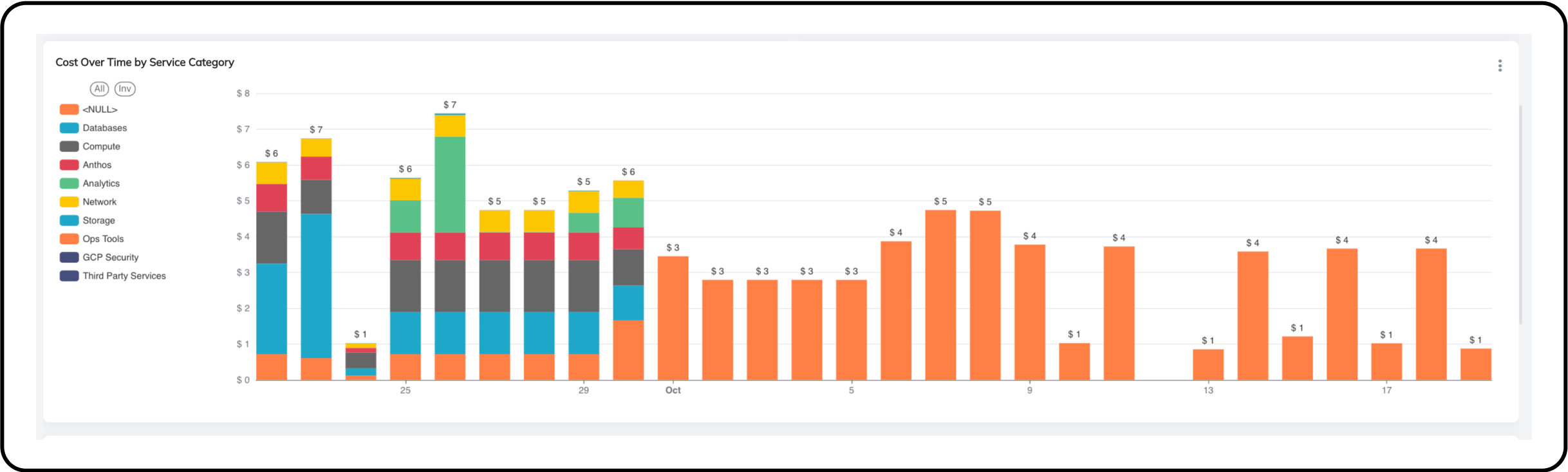The height and width of the screenshot is (472, 1568).
Task: Toggle the Storage legend entry
Action: [98, 220]
